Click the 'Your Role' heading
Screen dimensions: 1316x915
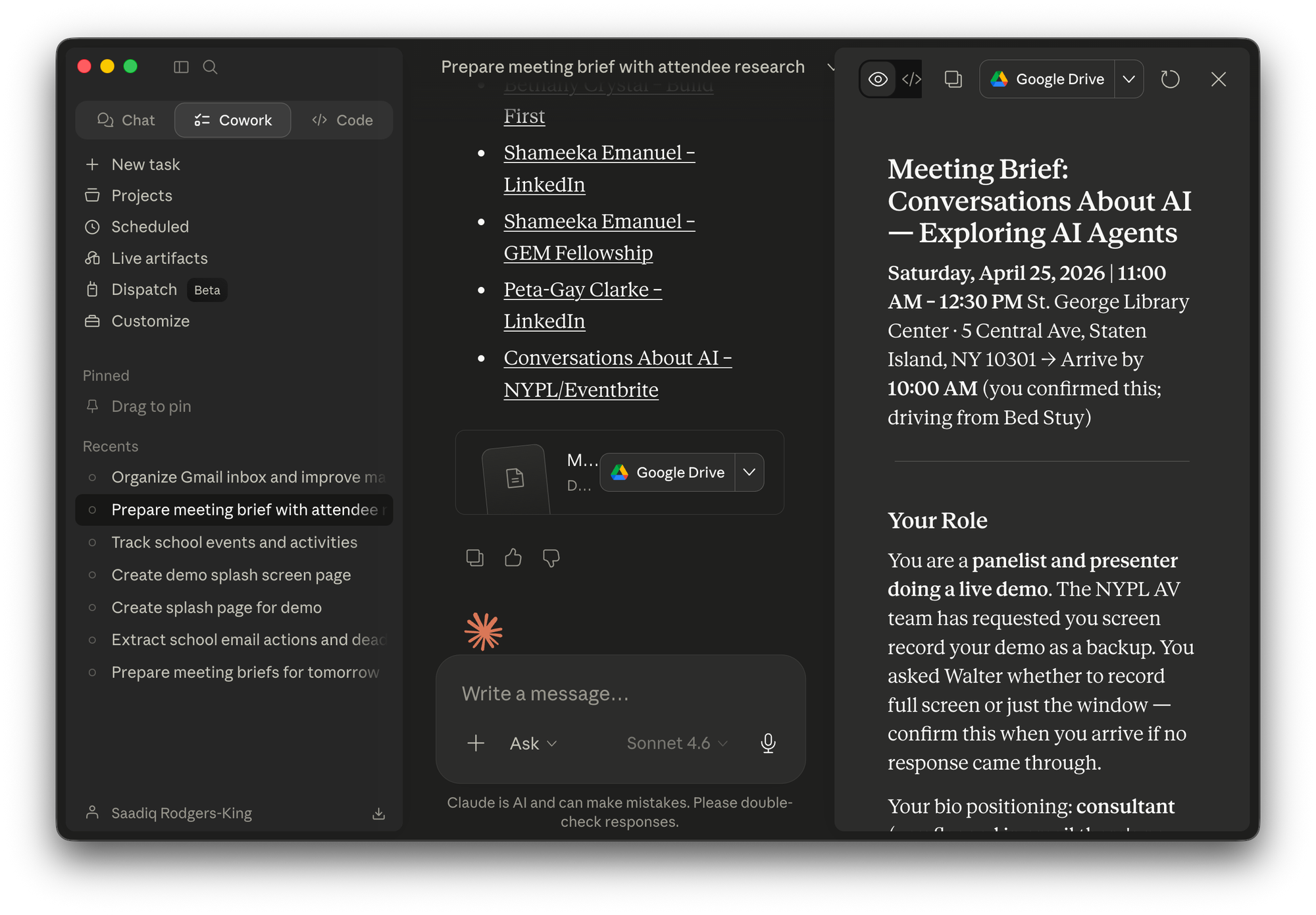(938, 521)
